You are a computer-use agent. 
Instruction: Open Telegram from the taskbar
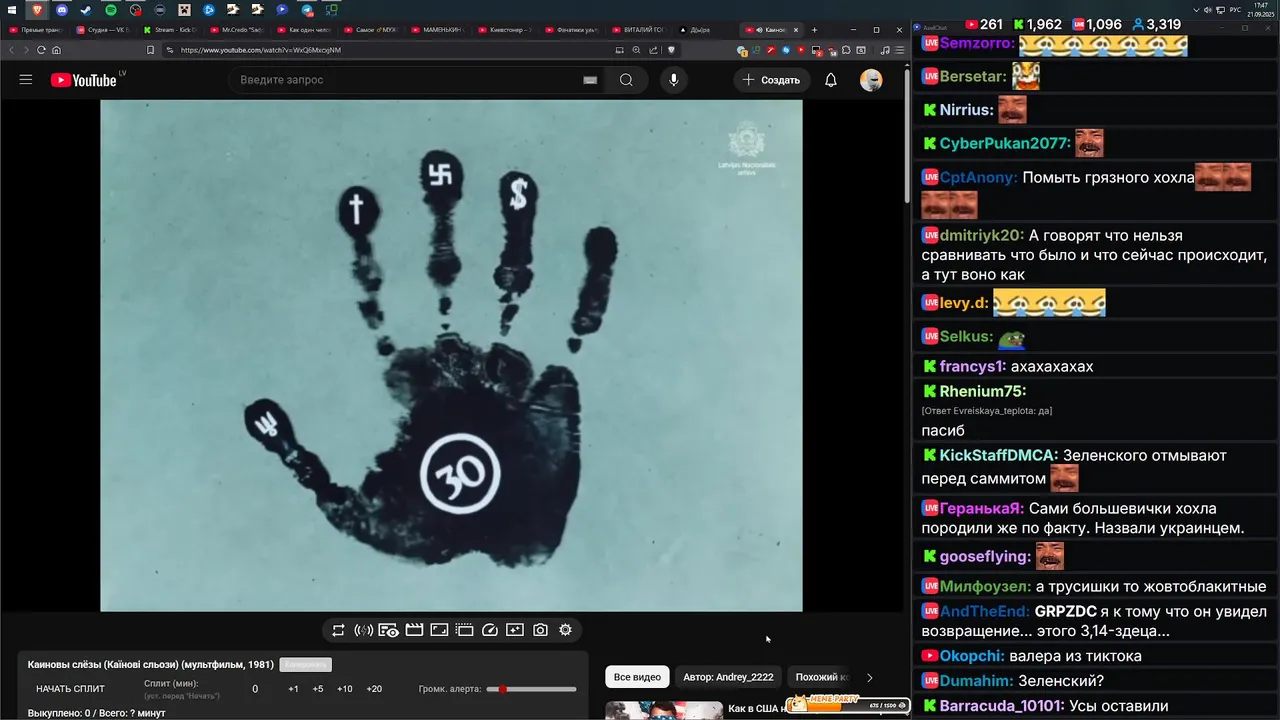(x=307, y=10)
